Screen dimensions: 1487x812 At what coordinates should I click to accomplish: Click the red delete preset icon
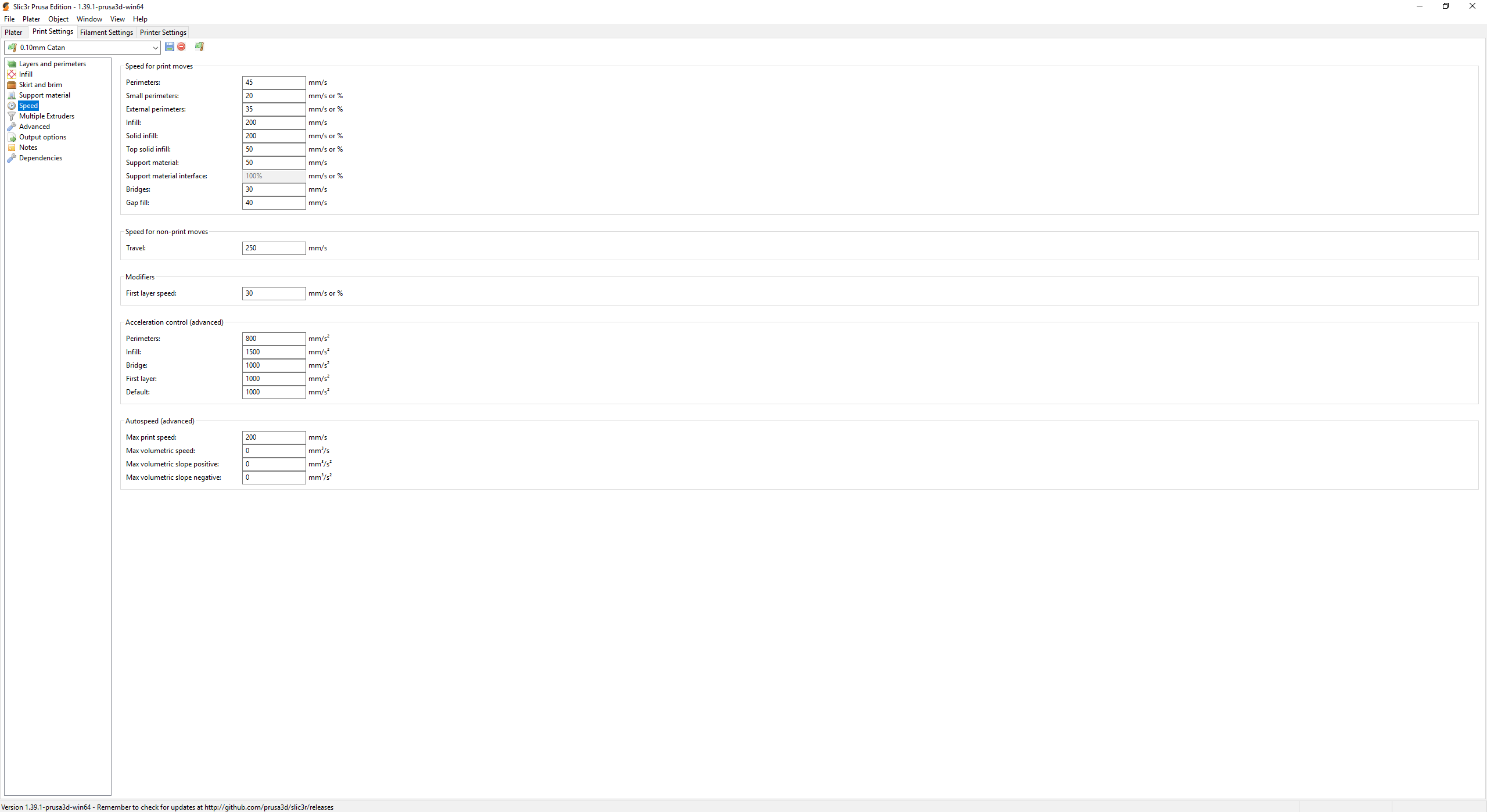click(181, 46)
